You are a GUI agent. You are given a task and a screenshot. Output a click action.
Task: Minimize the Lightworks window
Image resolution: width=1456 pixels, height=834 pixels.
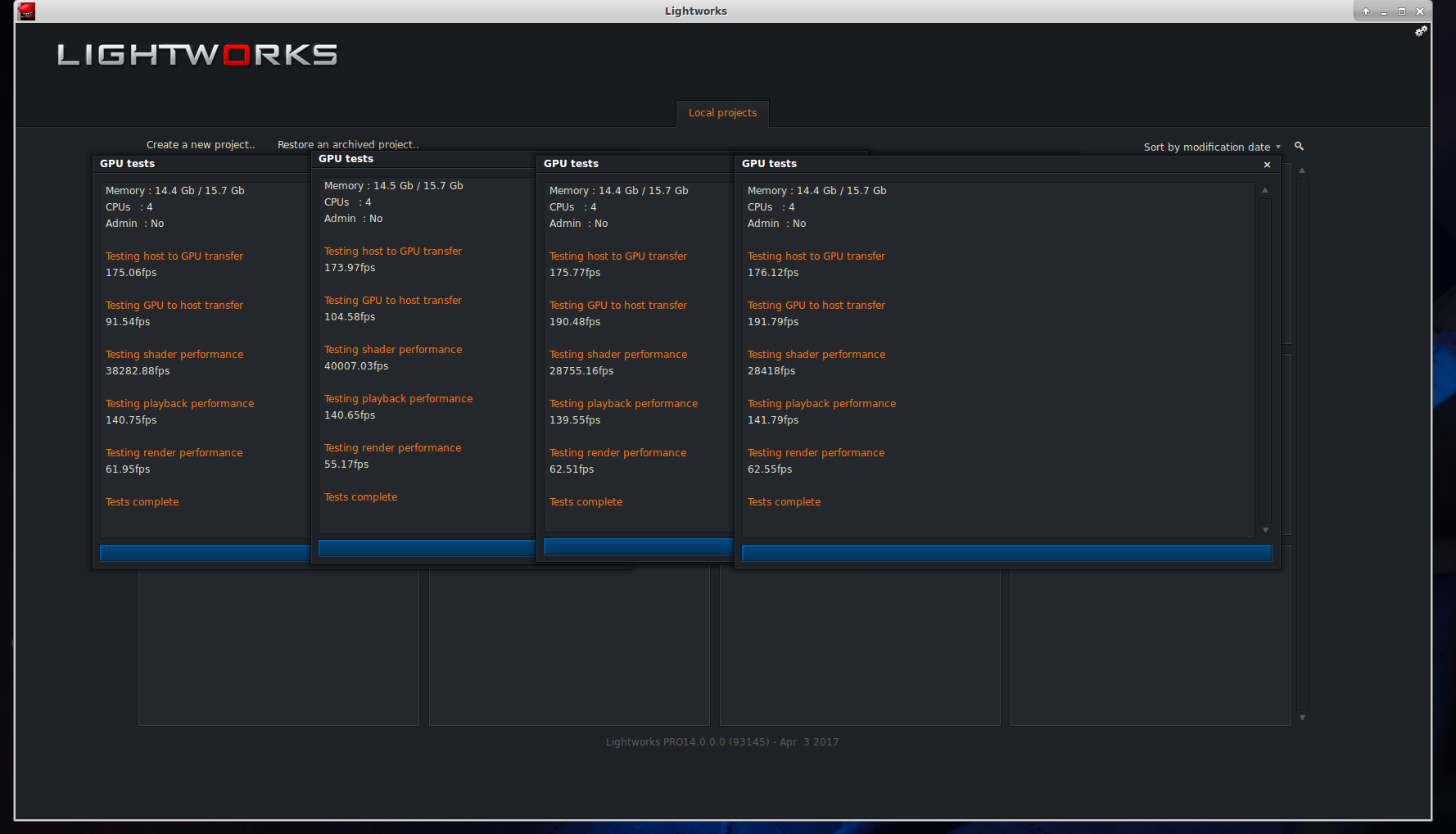pyautogui.click(x=1384, y=11)
